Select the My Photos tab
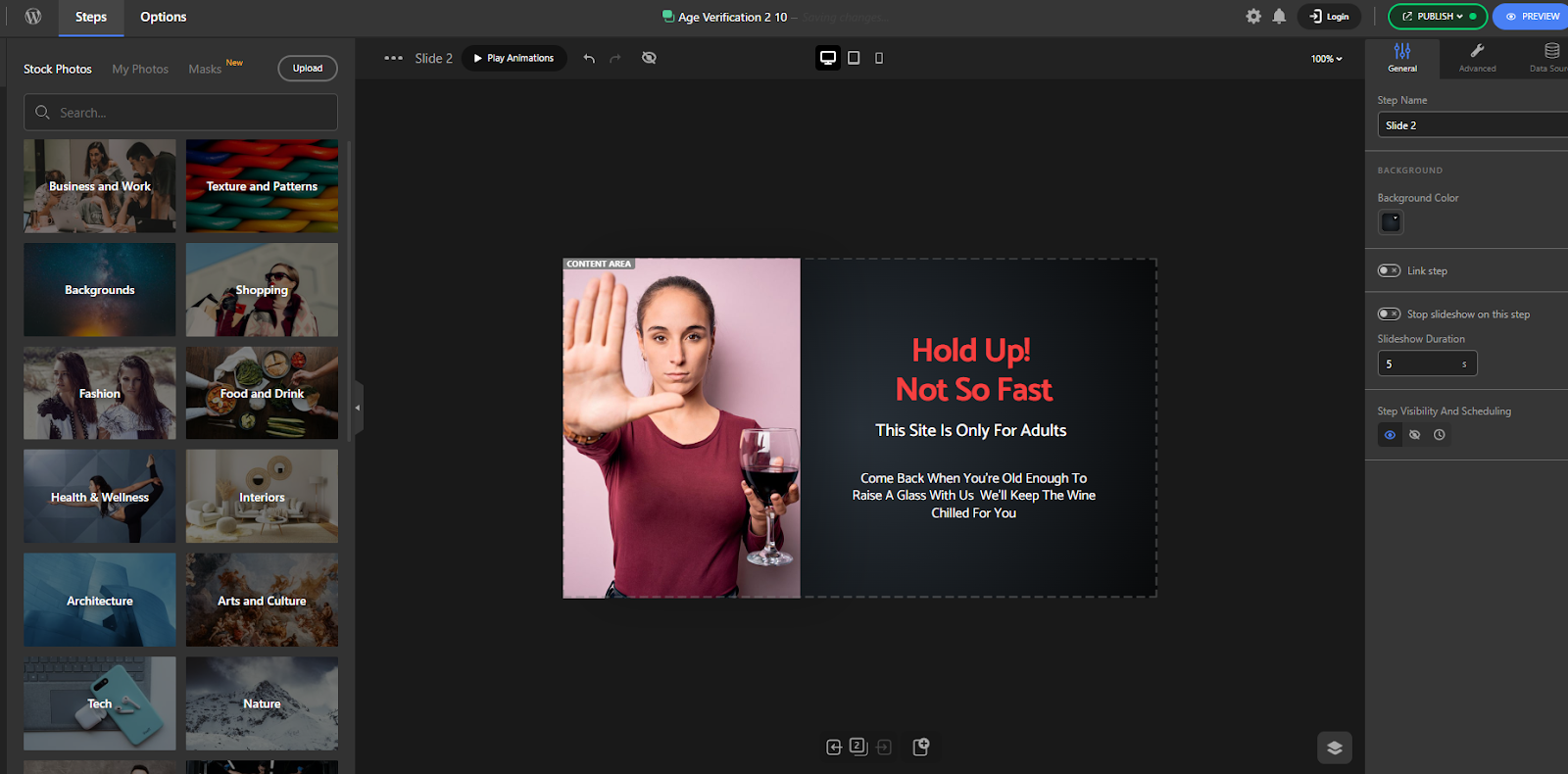Viewport: 1568px width, 774px height. coord(140,70)
